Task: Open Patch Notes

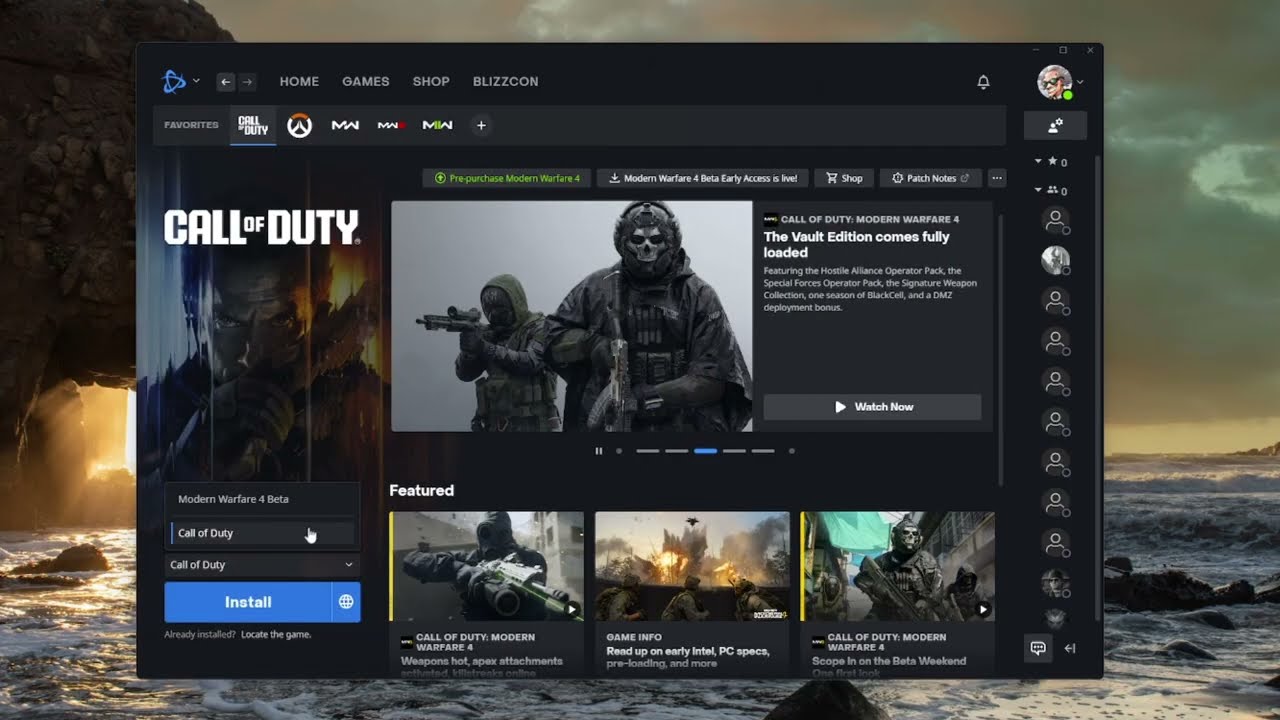Action: (x=930, y=178)
